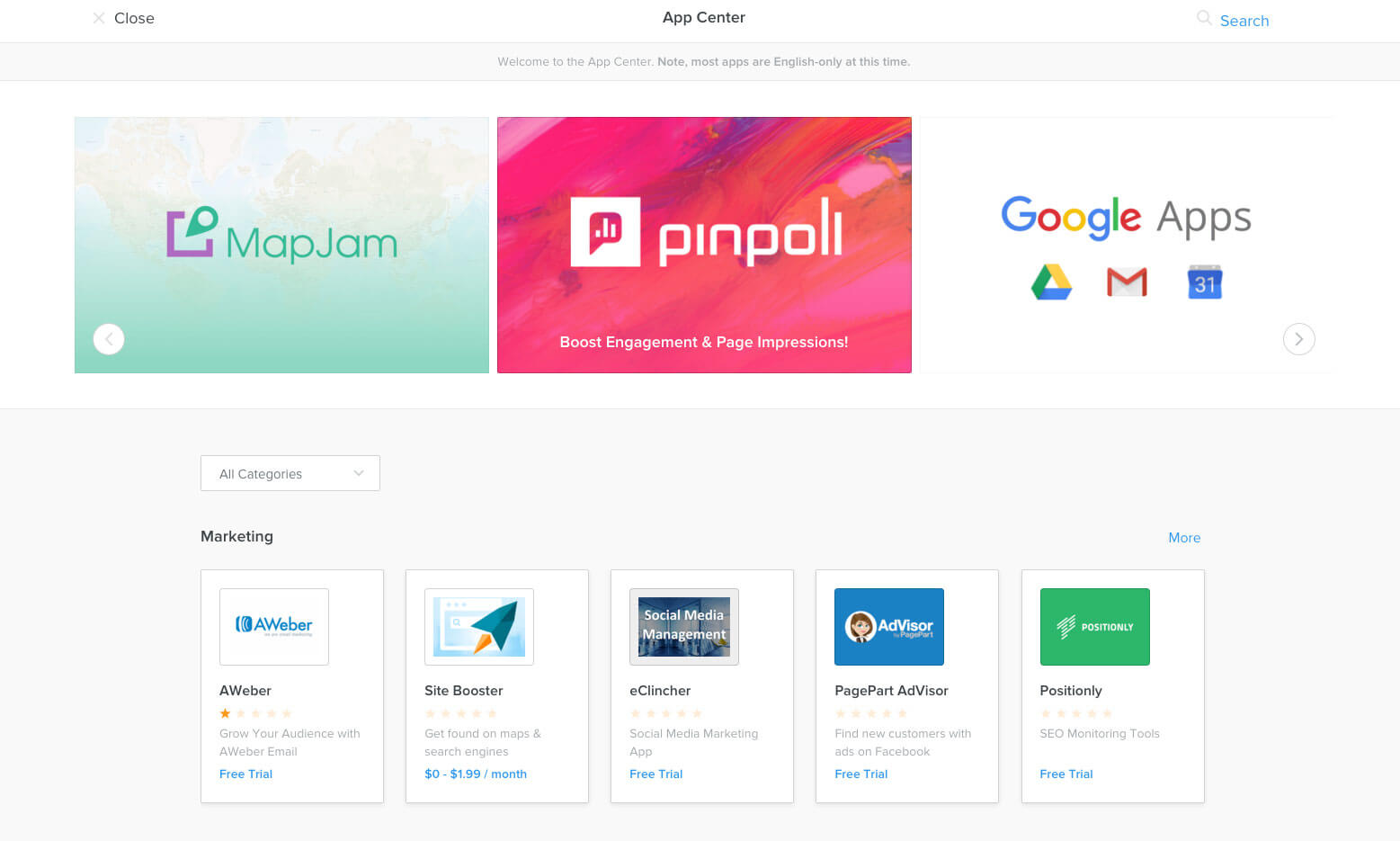Click the MapJam pin logo icon
The height and width of the screenshot is (841, 1400).
(x=192, y=232)
